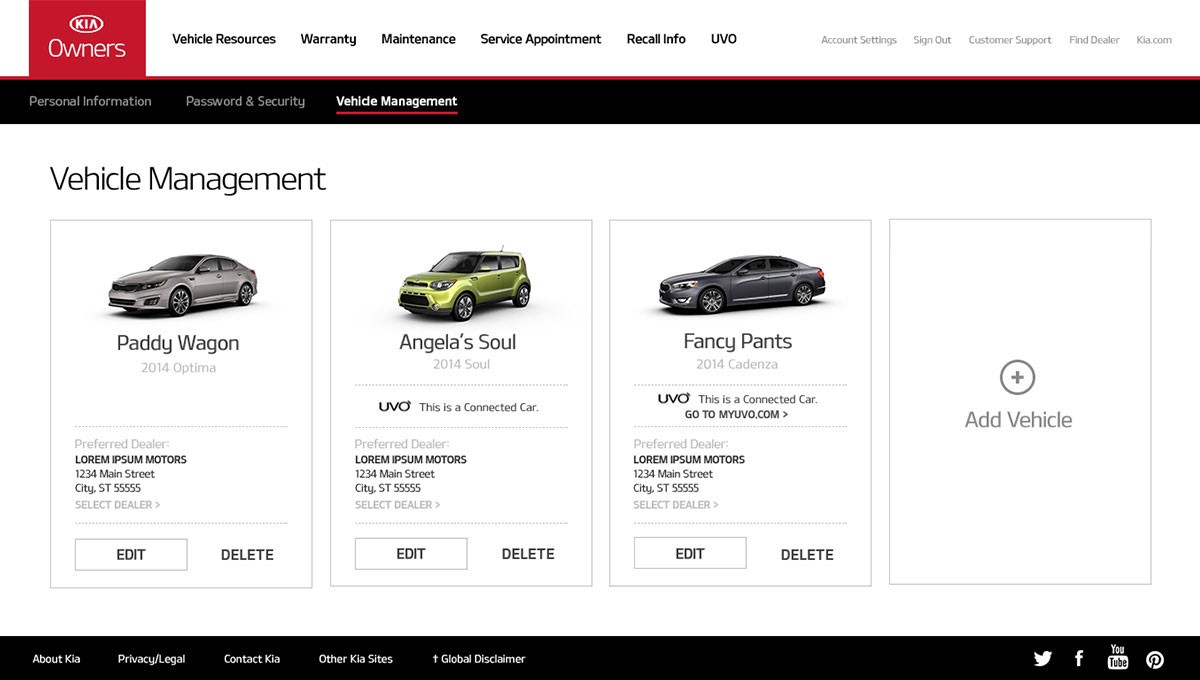Viewport: 1200px width, 680px height.
Task: Open Account Settings link
Action: (859, 40)
